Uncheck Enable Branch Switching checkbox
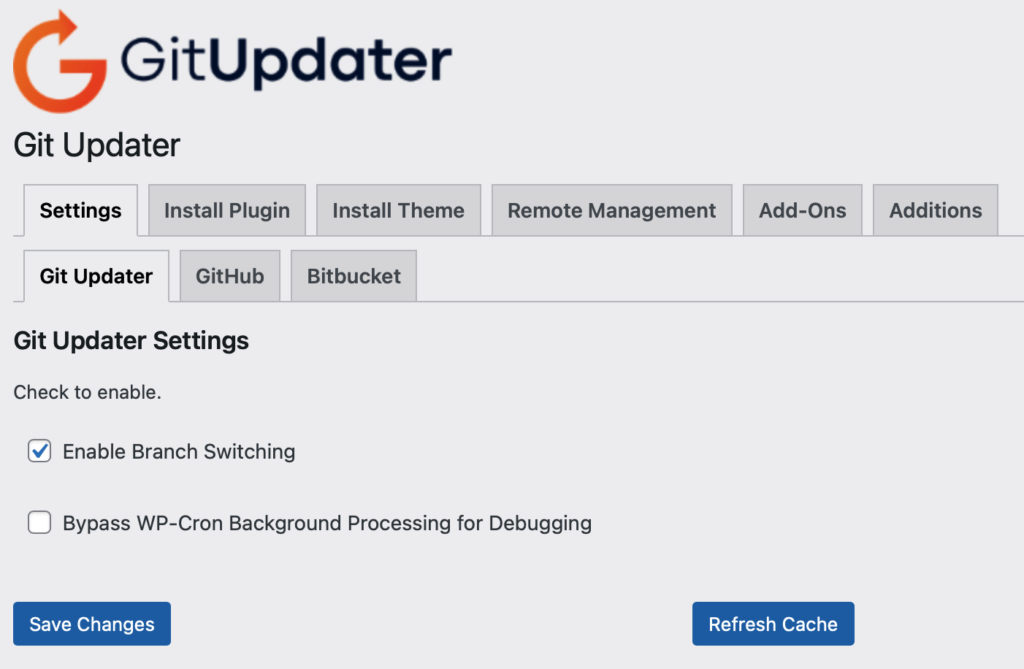This screenshot has height=669, width=1024. pyautogui.click(x=39, y=451)
